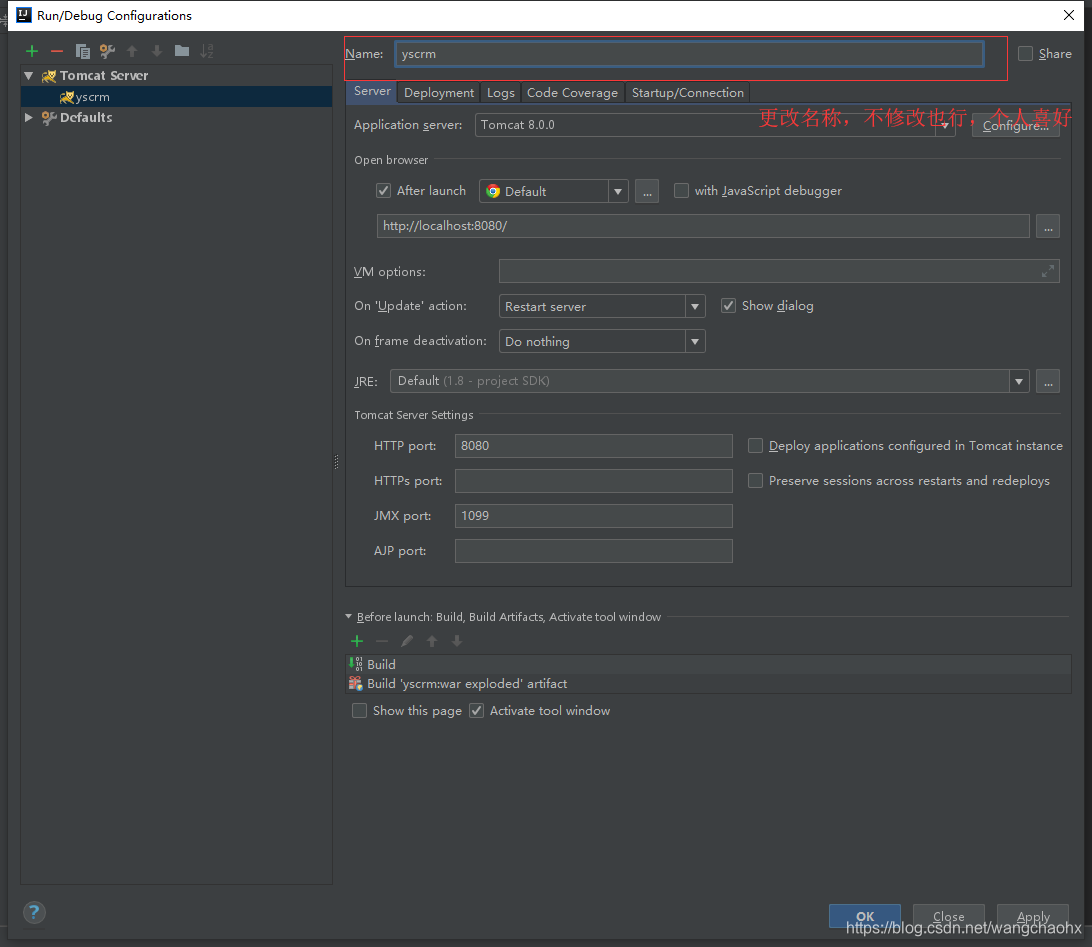Image resolution: width=1092 pixels, height=947 pixels.
Task: Click the VM options field
Action: point(779,271)
